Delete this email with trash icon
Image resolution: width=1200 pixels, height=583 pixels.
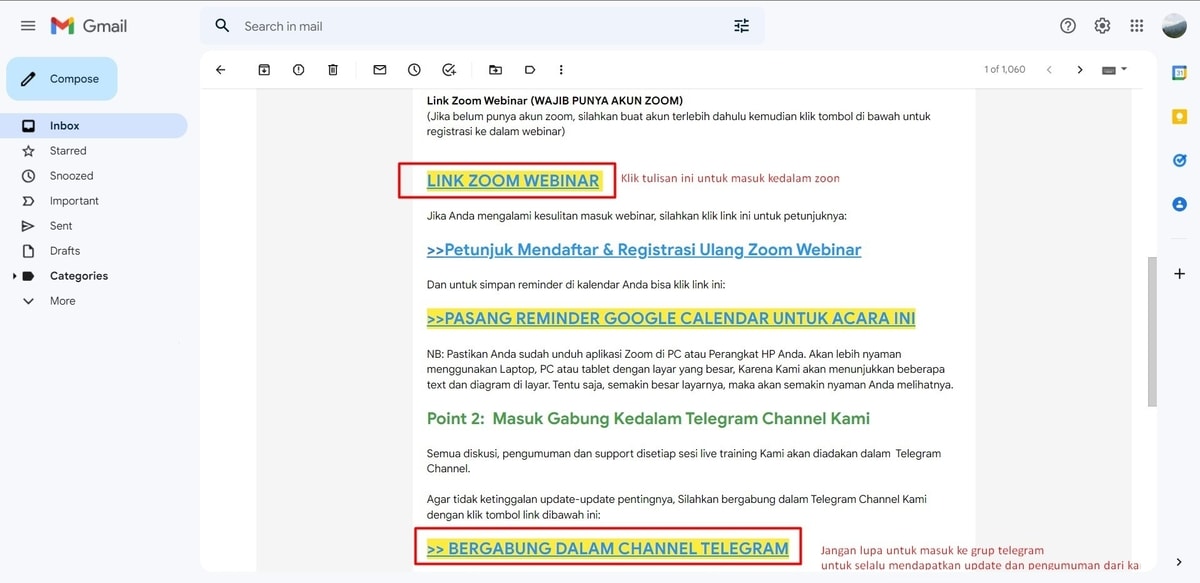tap(333, 70)
